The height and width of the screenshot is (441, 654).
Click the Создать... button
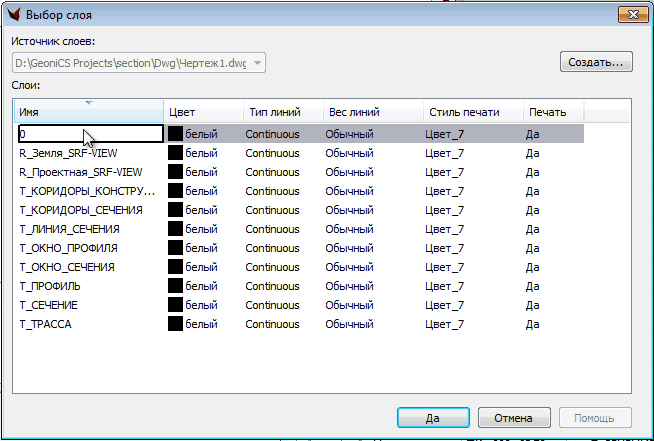point(596,62)
